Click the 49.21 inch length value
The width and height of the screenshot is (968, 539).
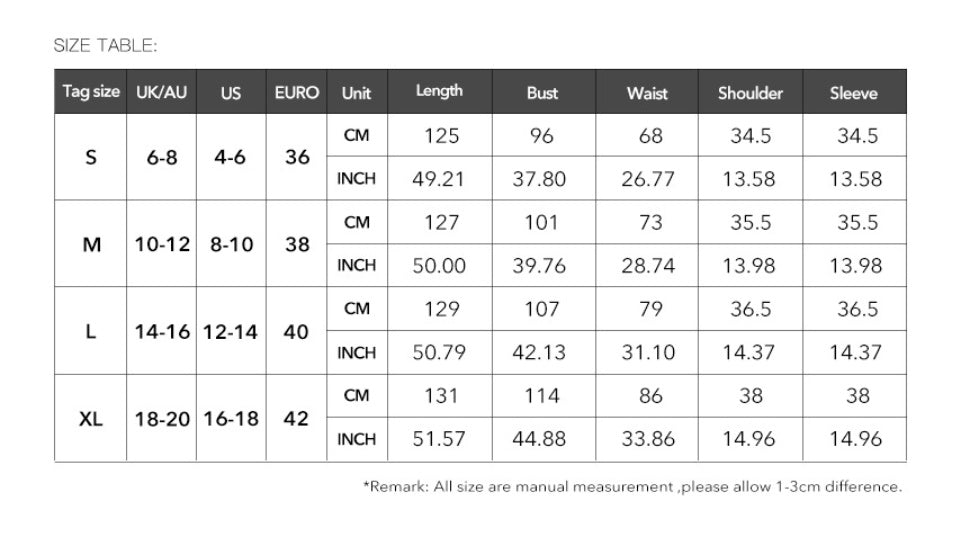(x=439, y=179)
